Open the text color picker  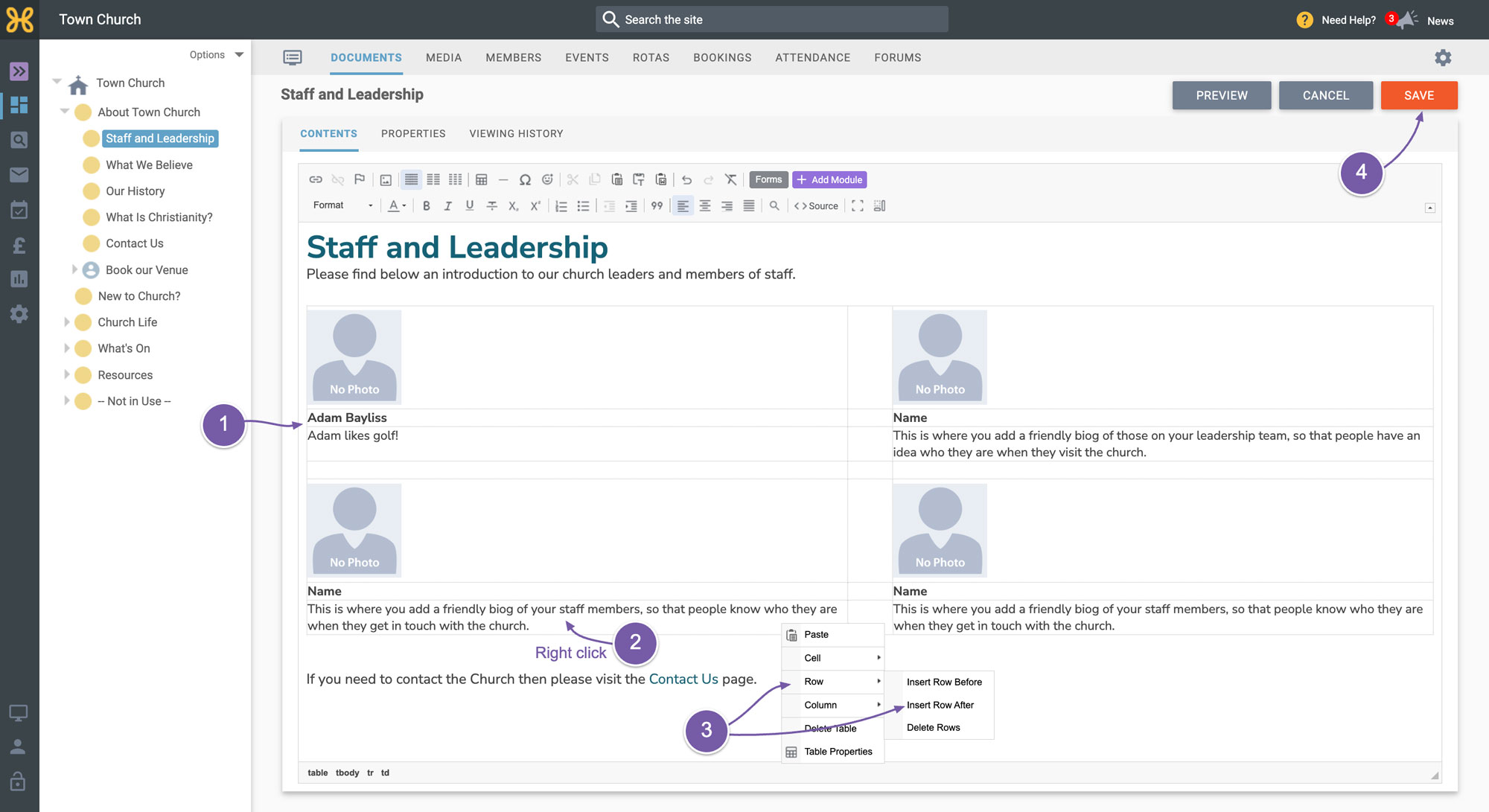pos(396,206)
